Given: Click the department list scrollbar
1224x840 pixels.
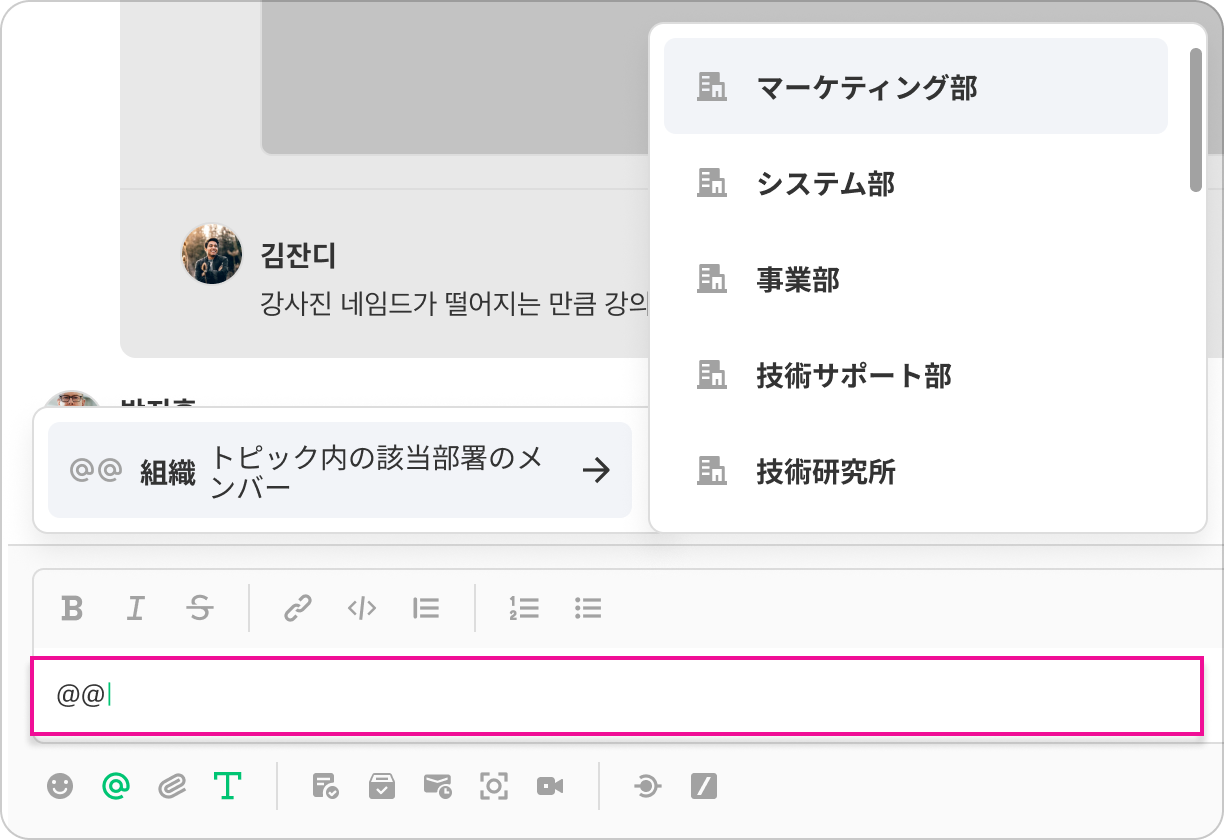Looking at the screenshot, I should 1195,120.
